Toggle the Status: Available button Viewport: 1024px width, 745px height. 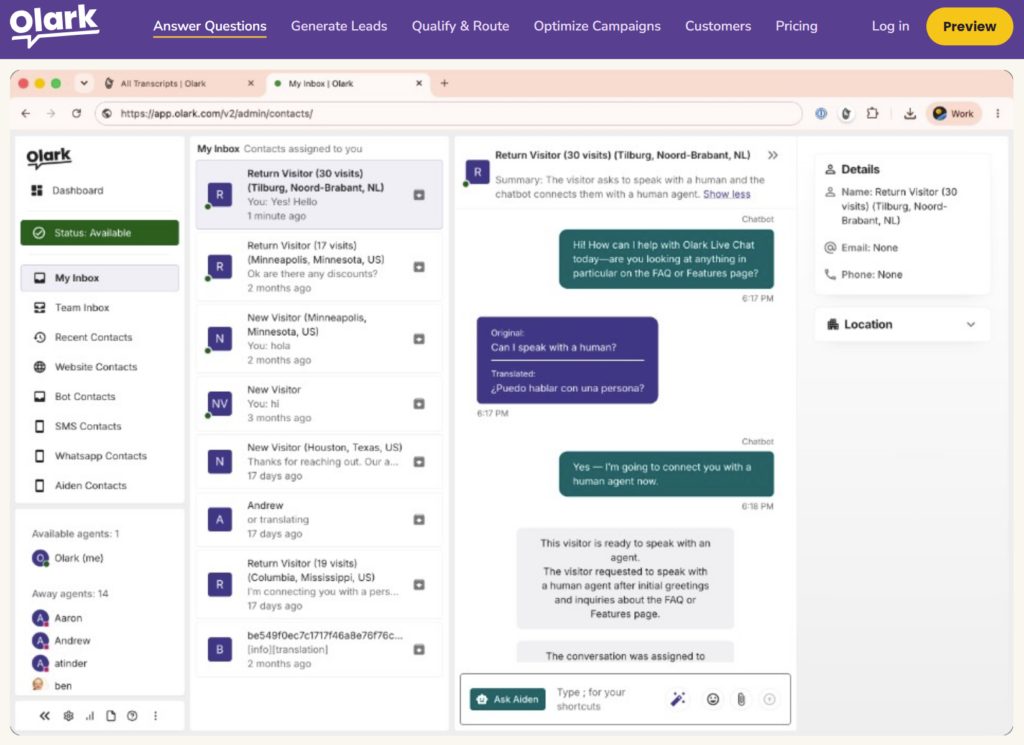[100, 233]
